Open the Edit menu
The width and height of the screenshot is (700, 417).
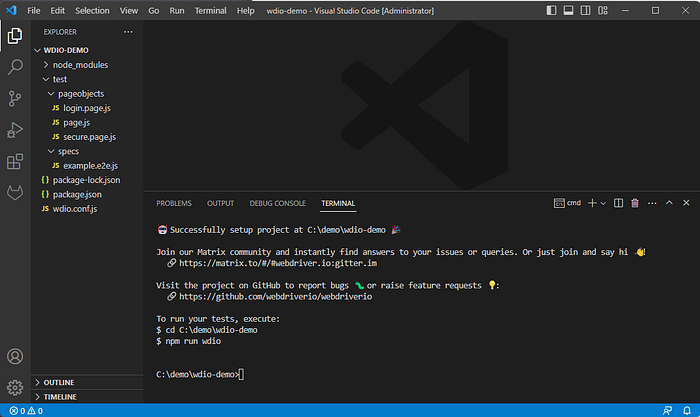pos(58,11)
